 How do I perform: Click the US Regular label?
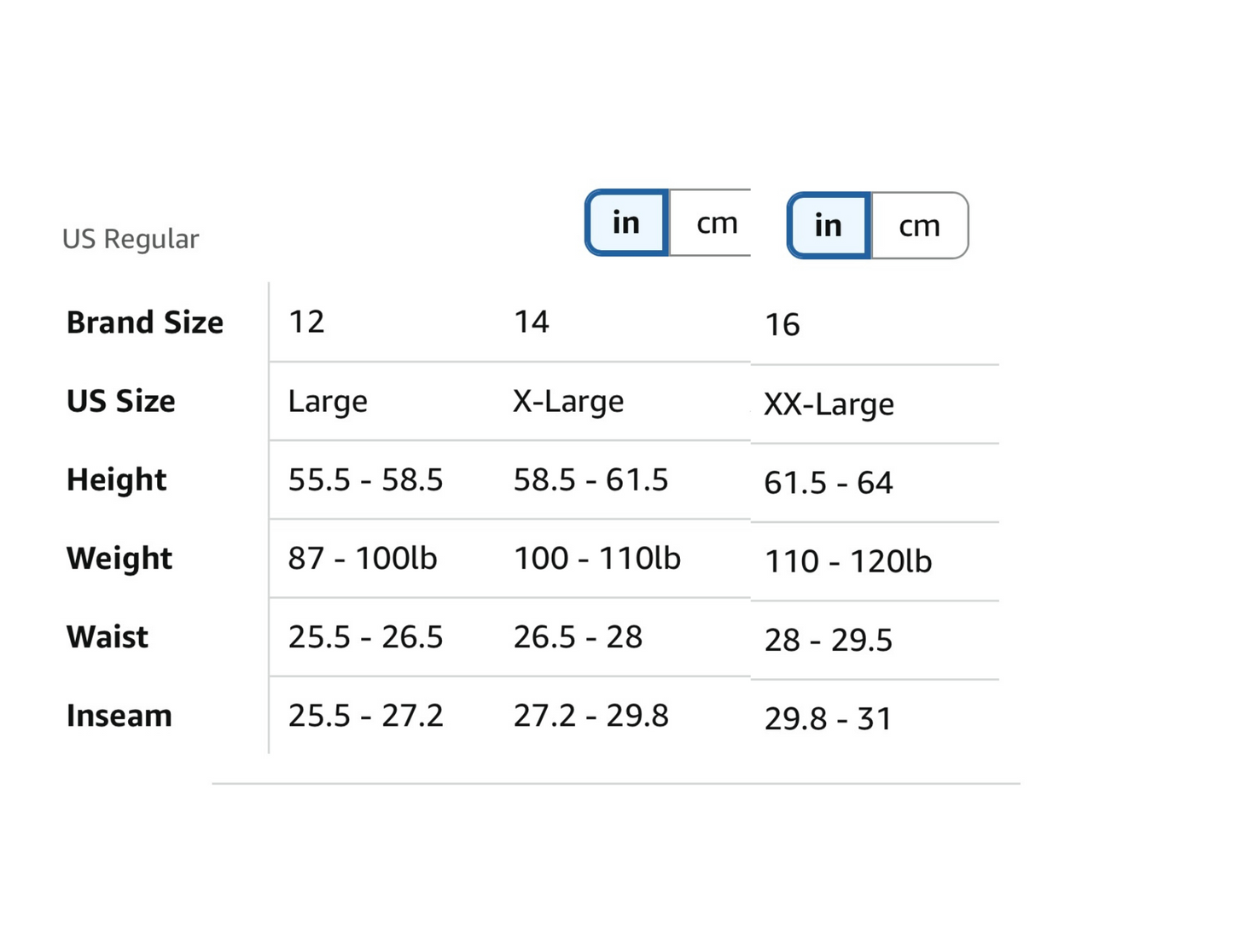pyautogui.click(x=130, y=239)
